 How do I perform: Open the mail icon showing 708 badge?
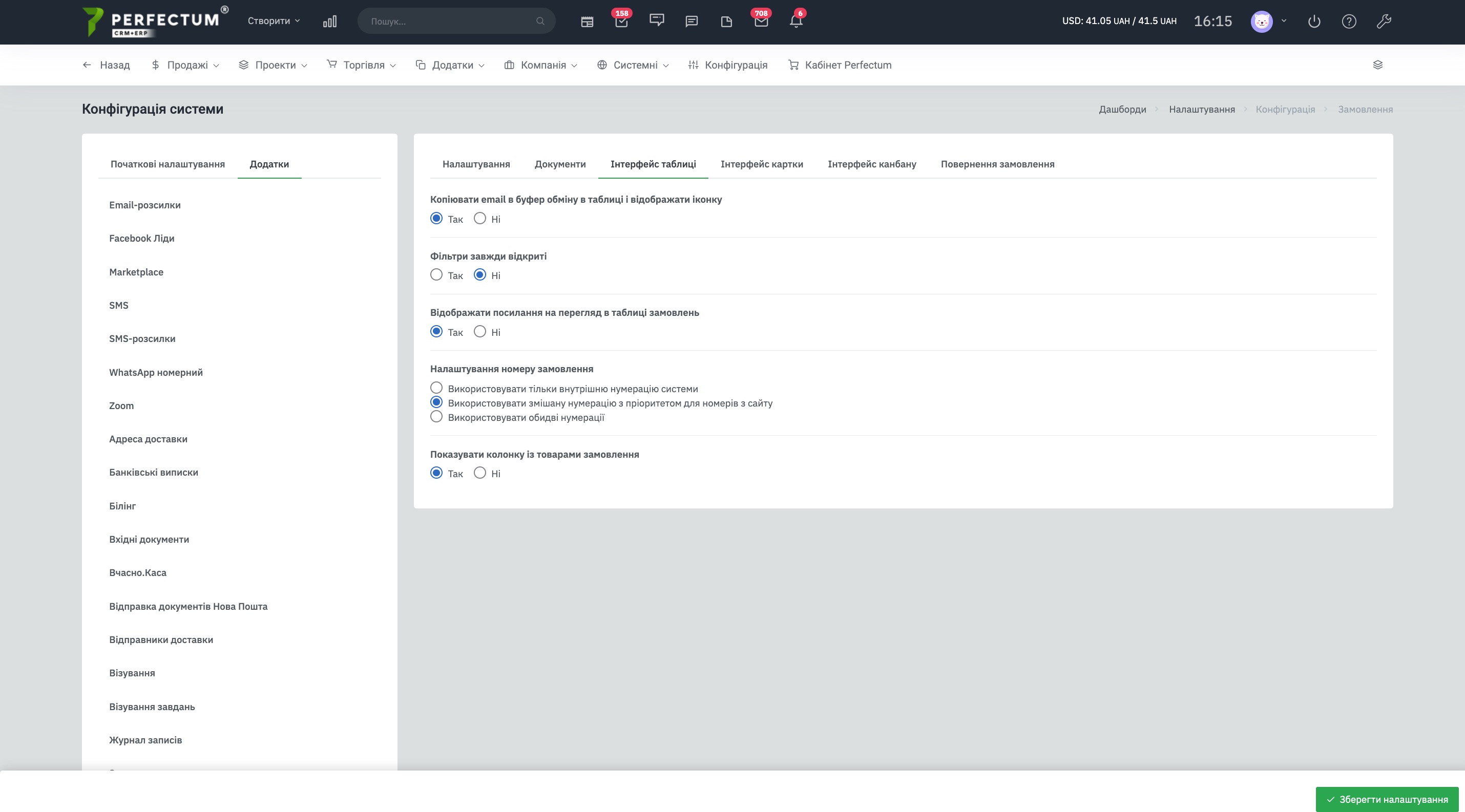[x=761, y=22]
